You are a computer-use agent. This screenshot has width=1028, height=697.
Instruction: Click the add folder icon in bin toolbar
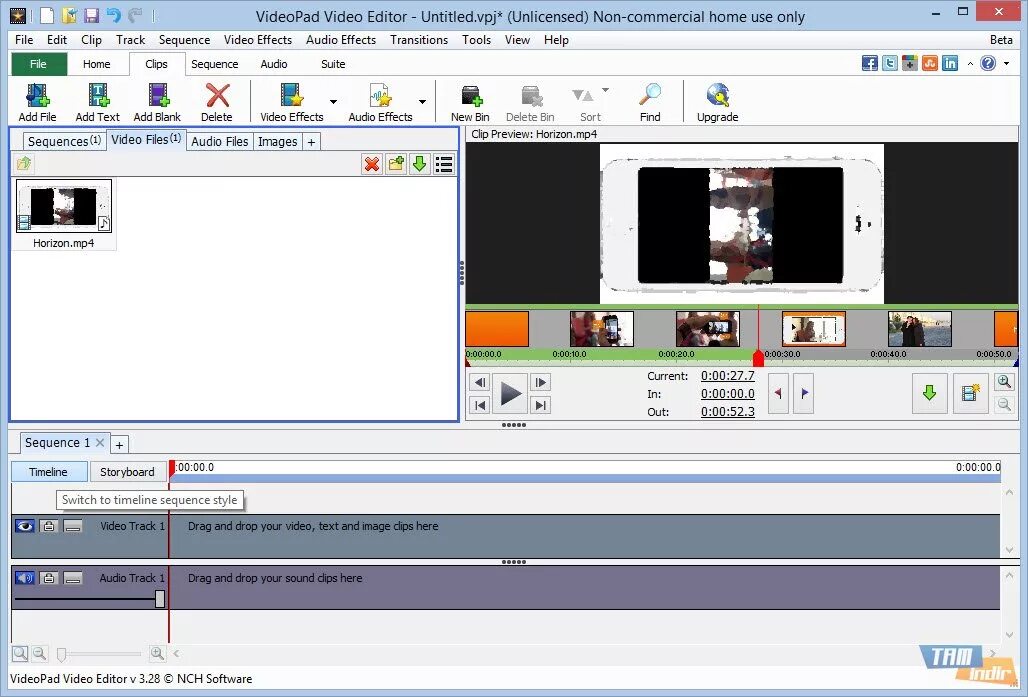coord(396,164)
